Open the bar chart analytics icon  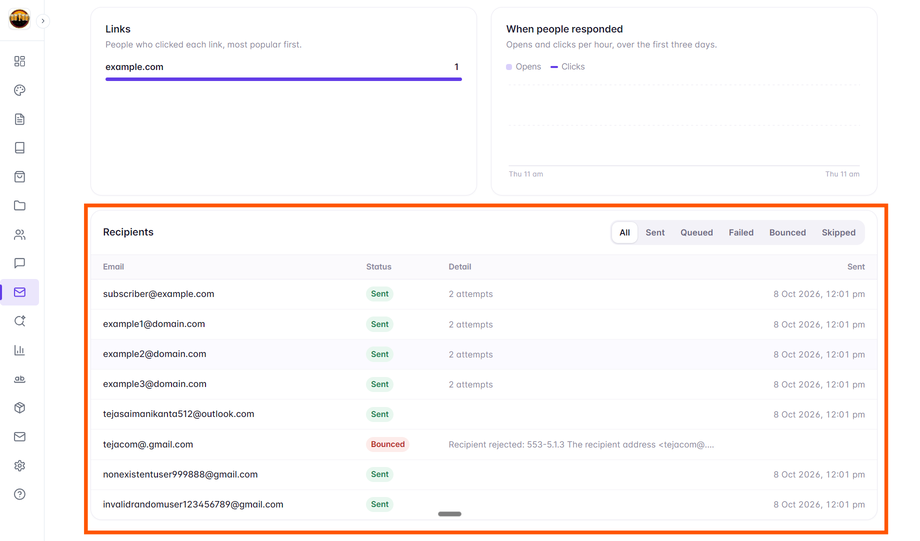[19, 350]
